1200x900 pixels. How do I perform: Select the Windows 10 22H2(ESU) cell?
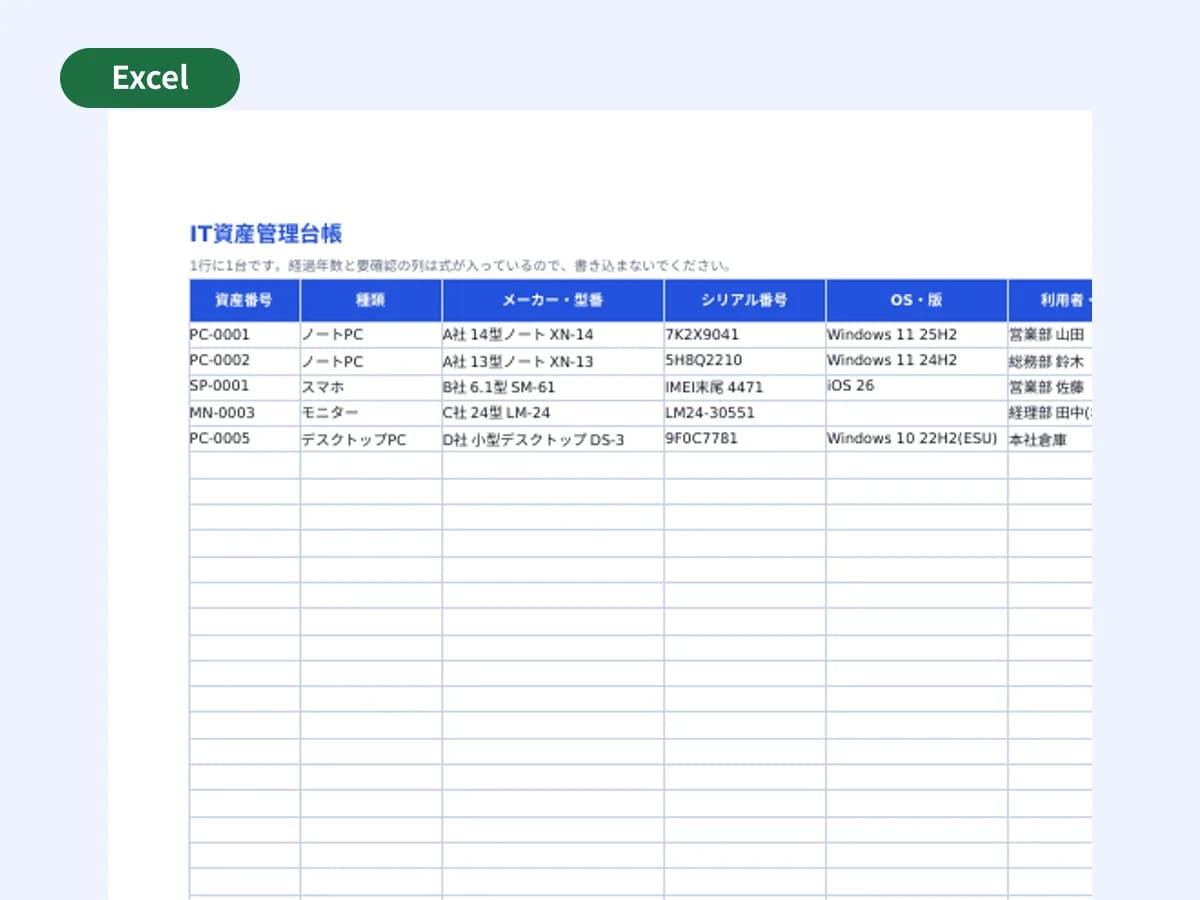point(917,439)
